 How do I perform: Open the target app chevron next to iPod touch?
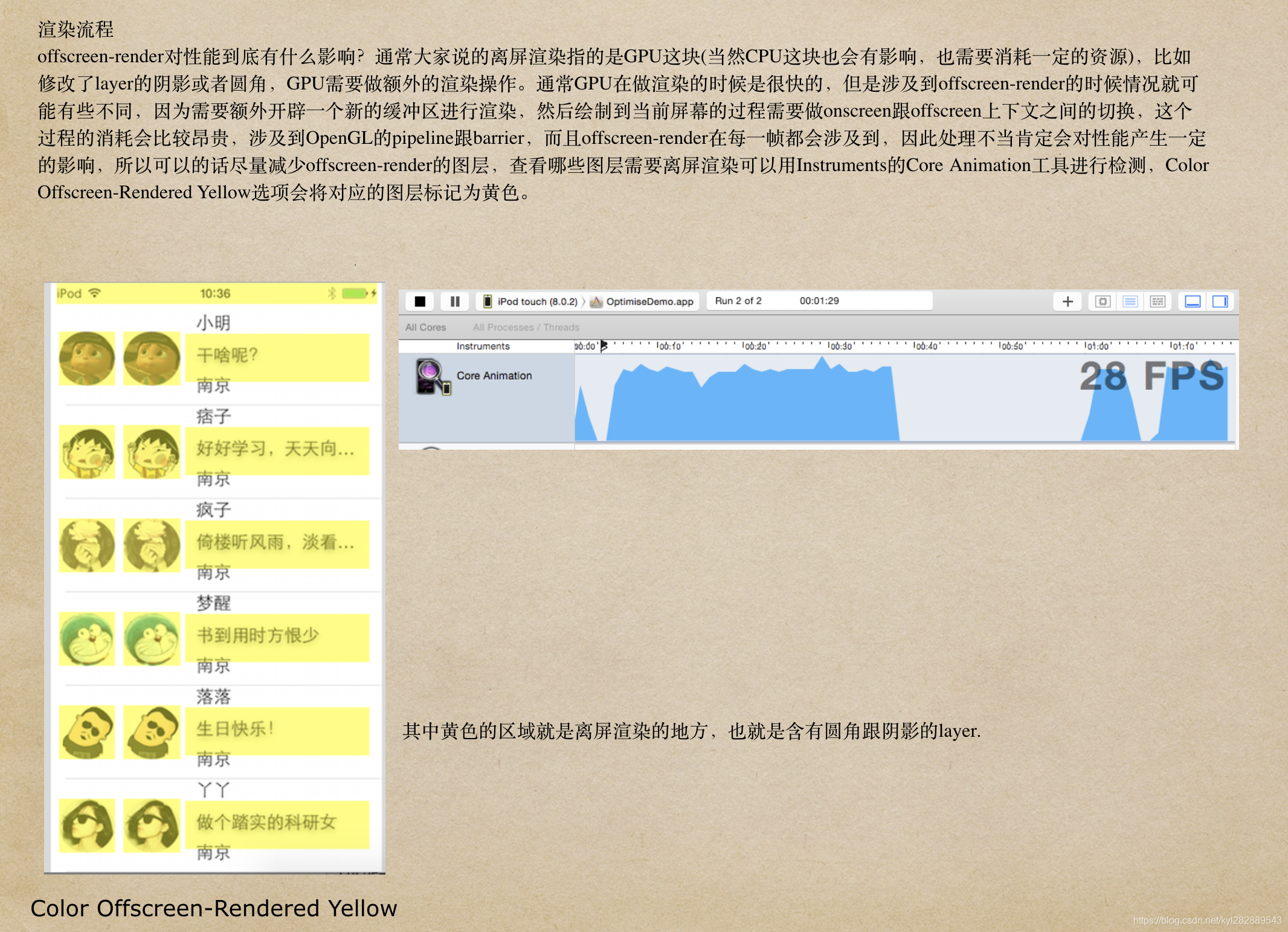click(x=584, y=302)
